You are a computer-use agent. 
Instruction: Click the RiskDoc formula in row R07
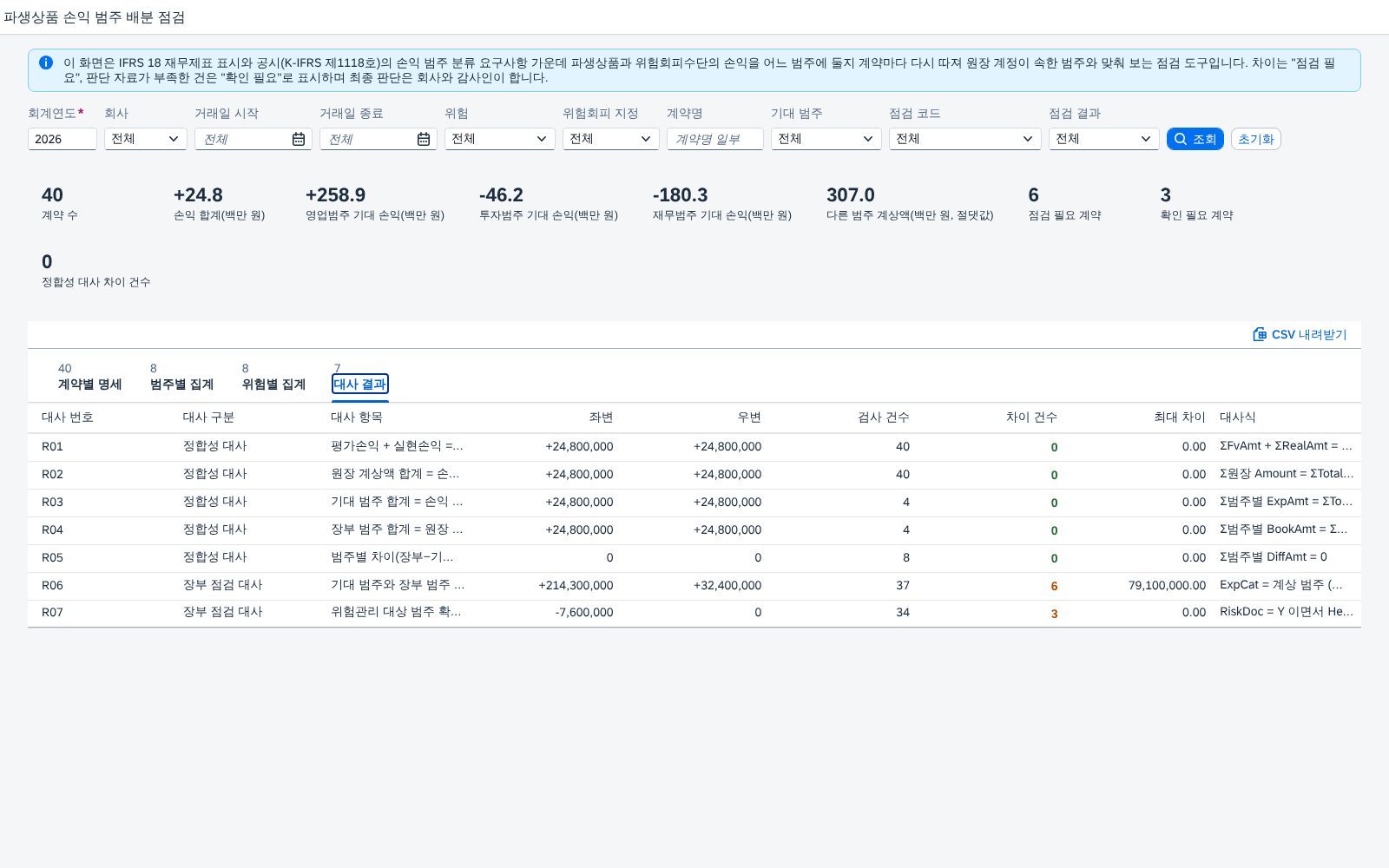coord(1287,612)
